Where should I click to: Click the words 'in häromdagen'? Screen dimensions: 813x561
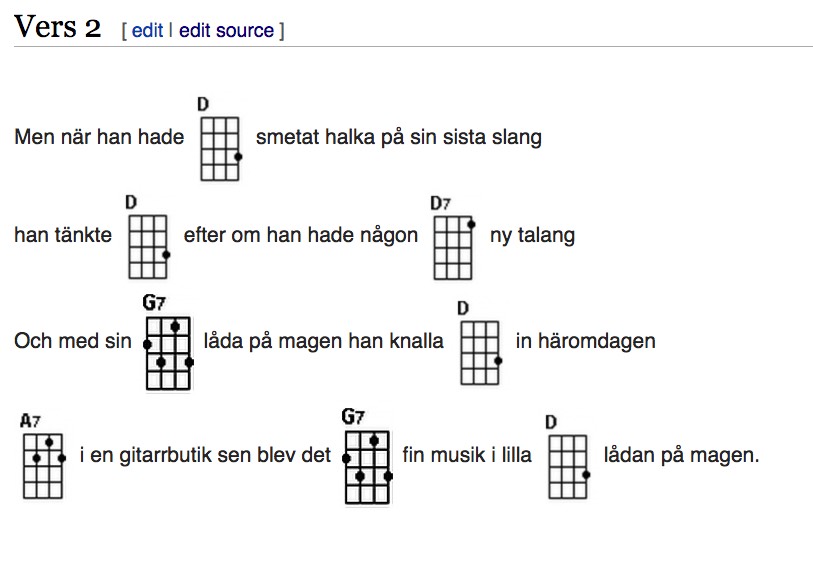click(586, 341)
